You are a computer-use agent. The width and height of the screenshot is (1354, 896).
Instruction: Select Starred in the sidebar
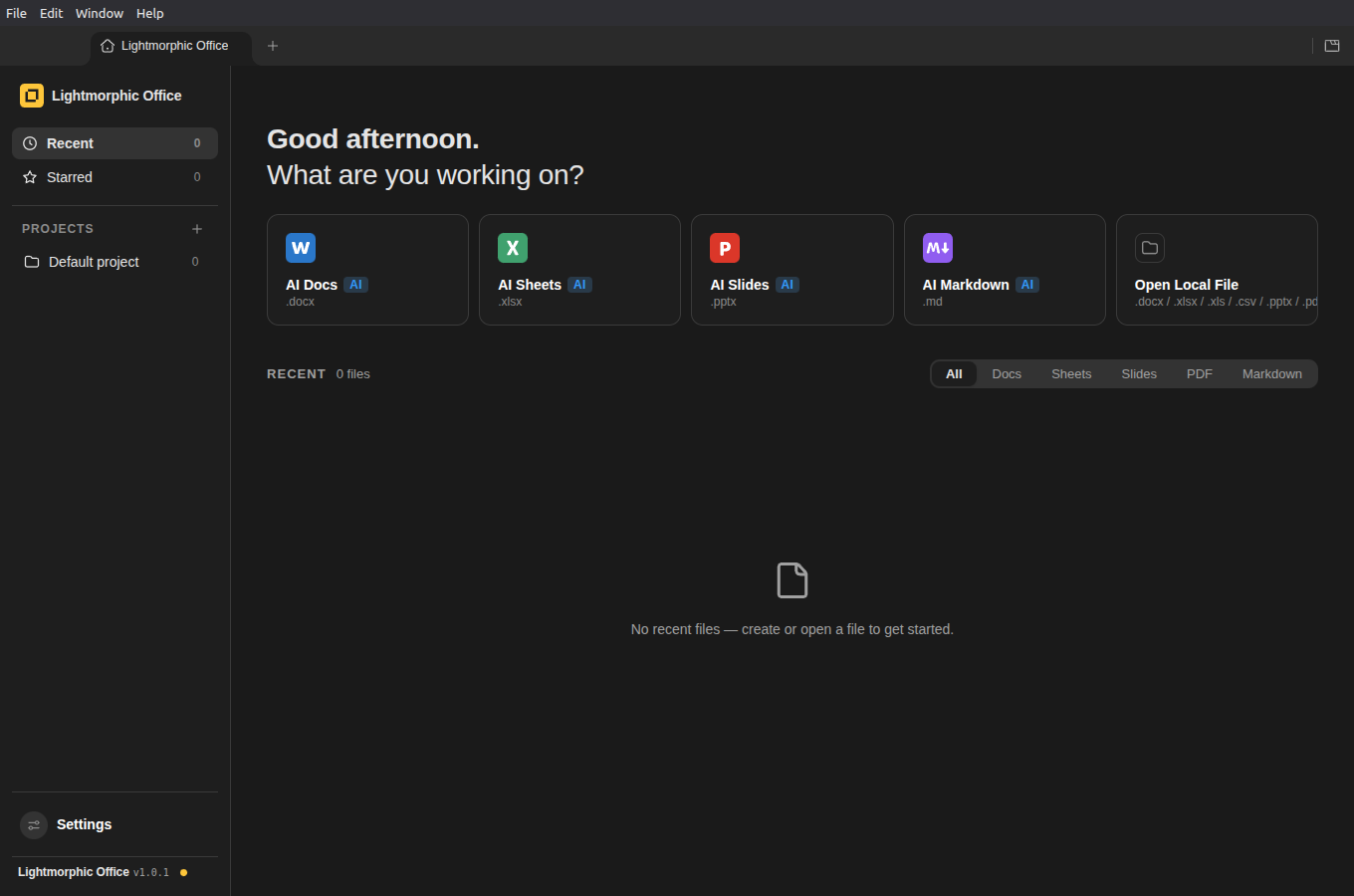[x=114, y=177]
